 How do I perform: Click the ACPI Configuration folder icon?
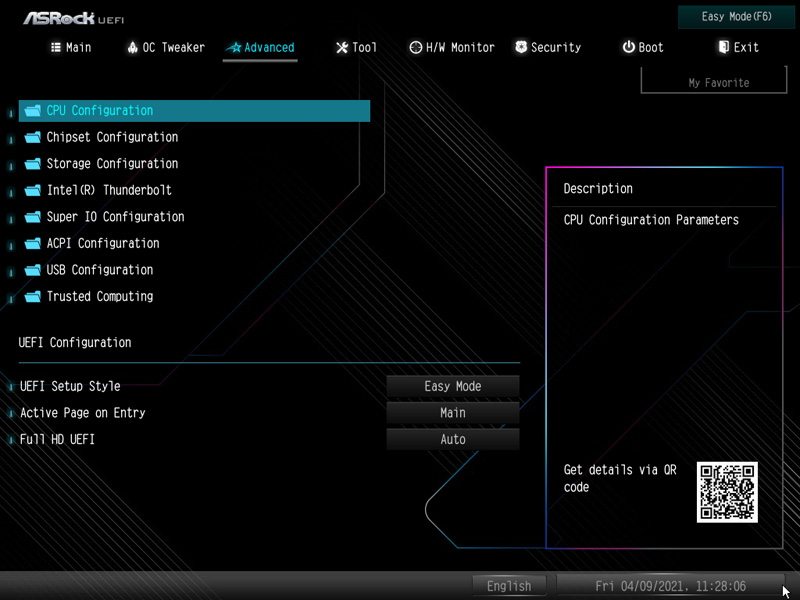(x=33, y=243)
